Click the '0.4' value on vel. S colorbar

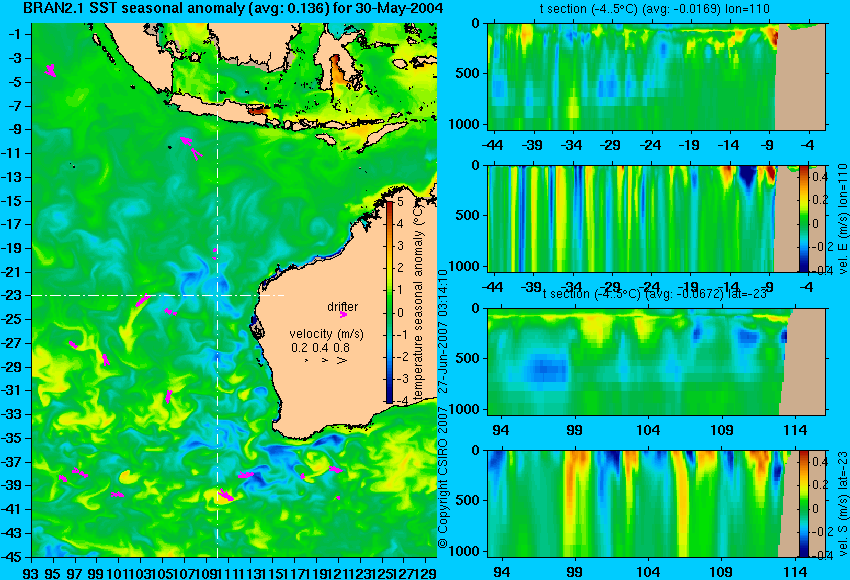(x=820, y=462)
